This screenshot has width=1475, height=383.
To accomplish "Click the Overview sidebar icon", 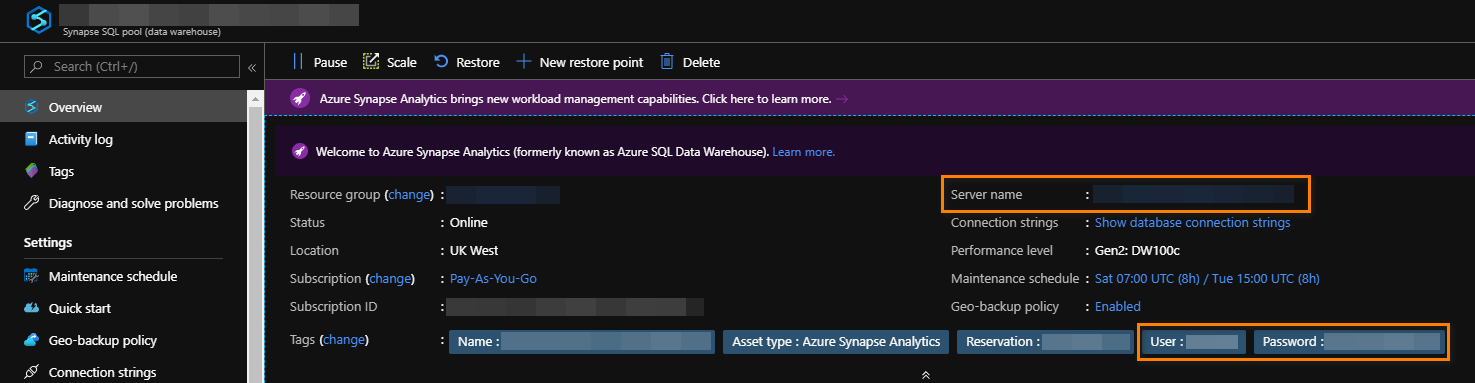I will (x=31, y=107).
